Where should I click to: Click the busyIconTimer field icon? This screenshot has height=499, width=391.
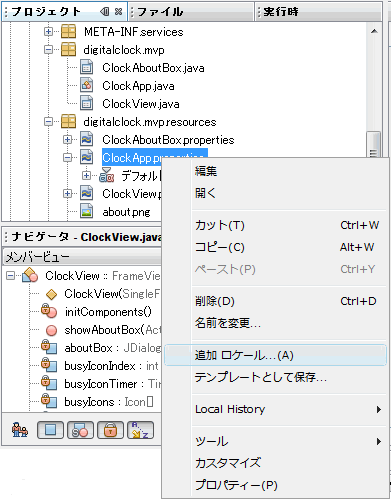pos(49,383)
